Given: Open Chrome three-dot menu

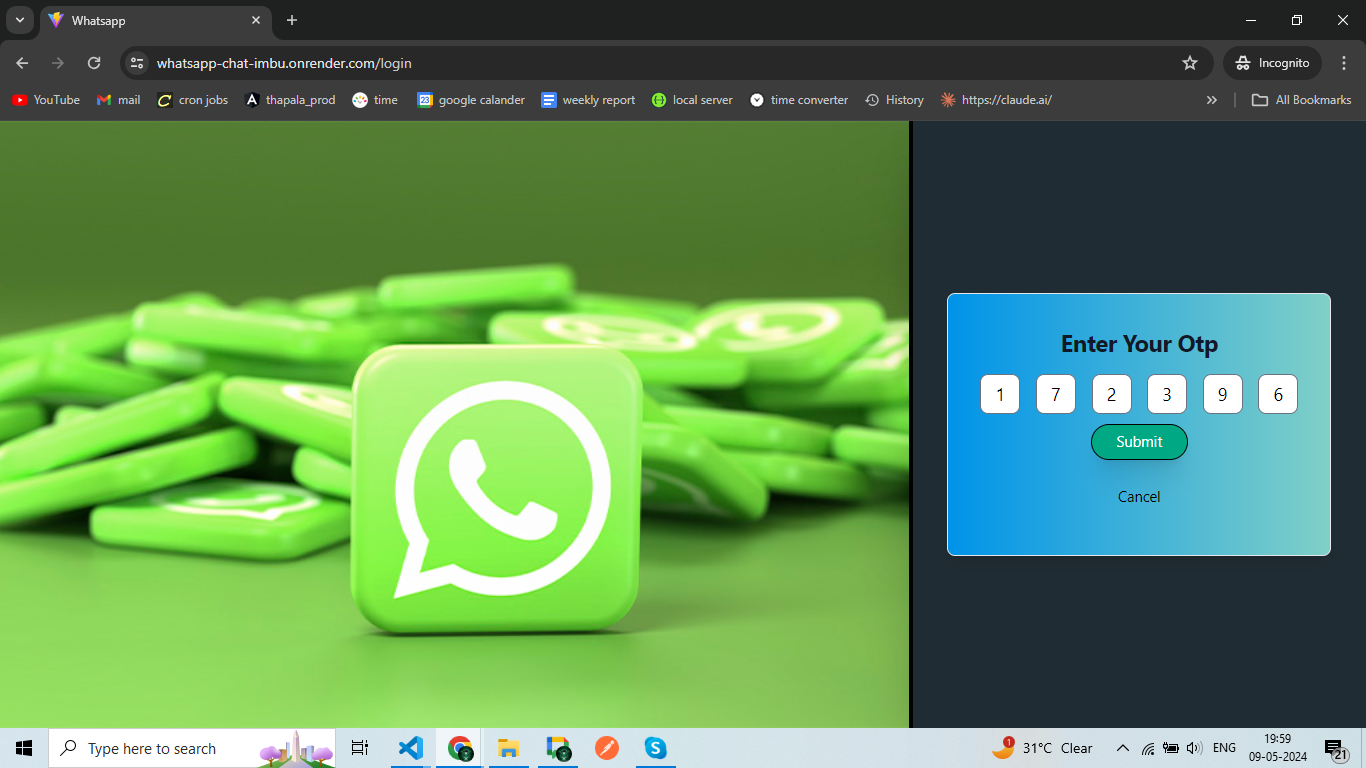Looking at the screenshot, I should [x=1344, y=63].
